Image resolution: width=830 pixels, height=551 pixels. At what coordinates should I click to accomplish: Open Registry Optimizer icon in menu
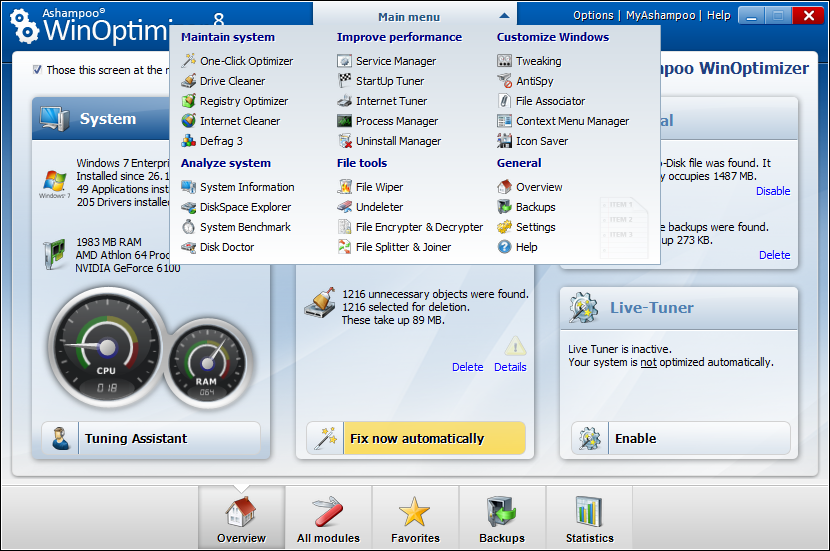coord(188,101)
